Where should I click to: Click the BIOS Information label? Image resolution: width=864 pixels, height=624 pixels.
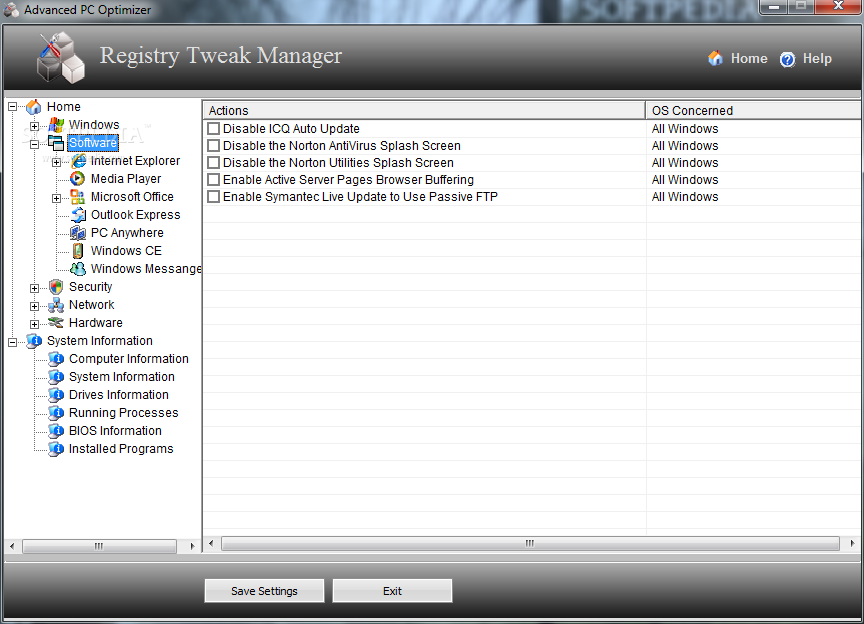point(115,431)
